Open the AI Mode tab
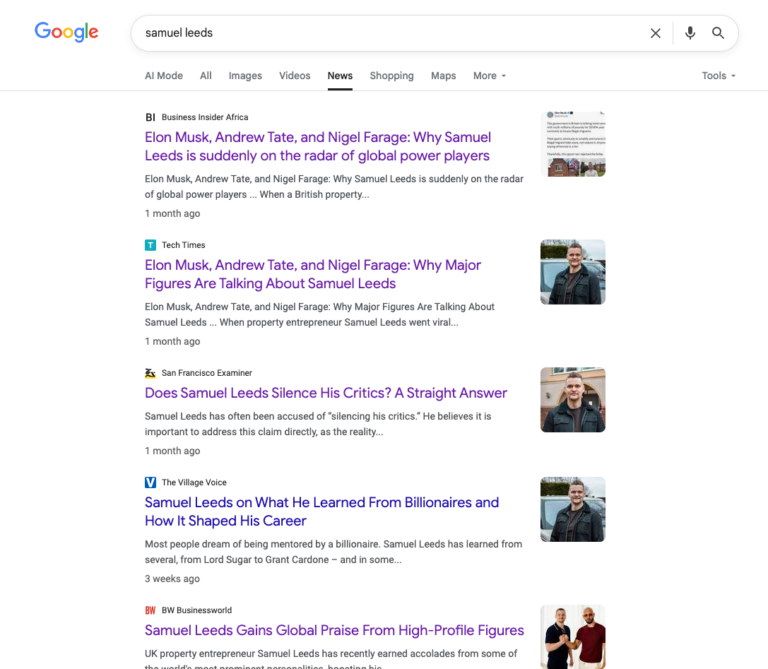Viewport: 768px width, 669px height. click(x=163, y=76)
